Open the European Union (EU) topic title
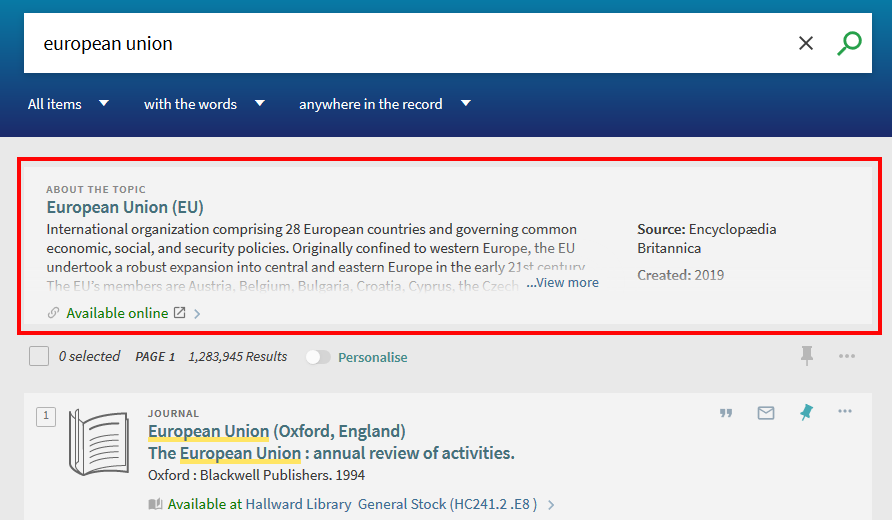The height and width of the screenshot is (520, 892). pyautogui.click(x=125, y=207)
